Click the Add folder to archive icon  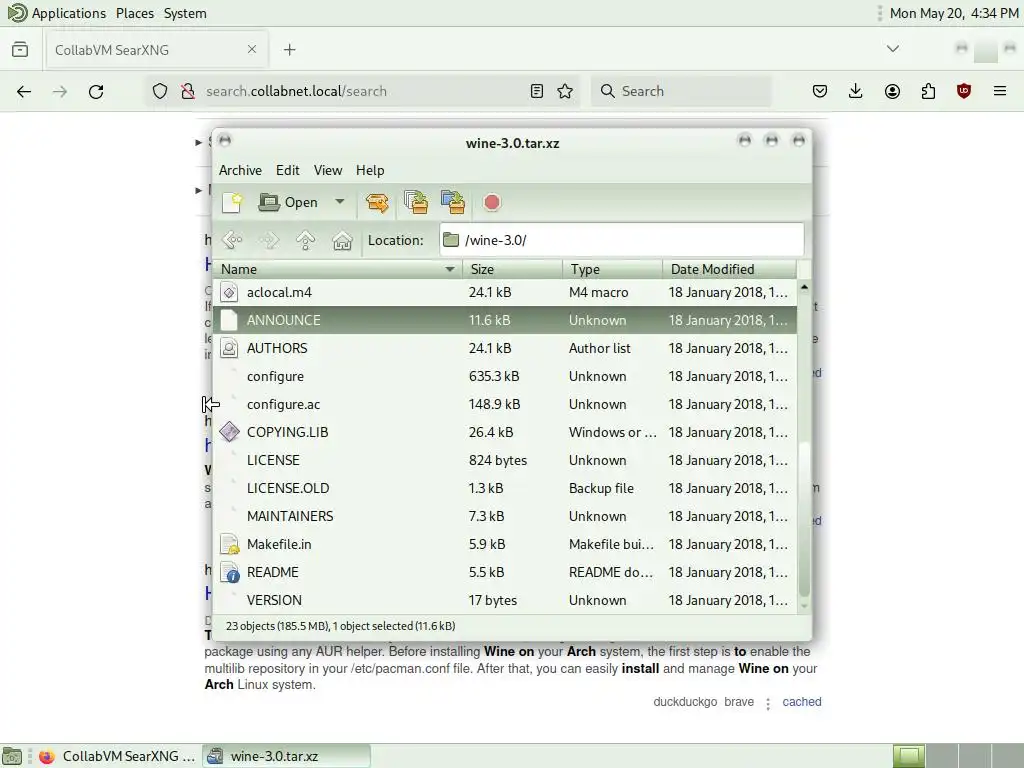point(453,202)
